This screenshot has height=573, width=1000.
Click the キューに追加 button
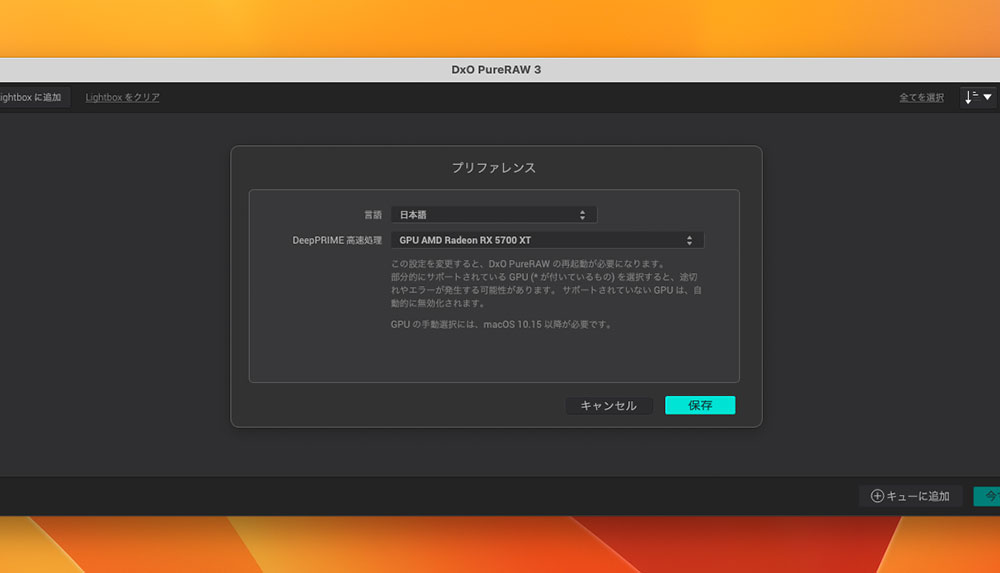click(910, 496)
